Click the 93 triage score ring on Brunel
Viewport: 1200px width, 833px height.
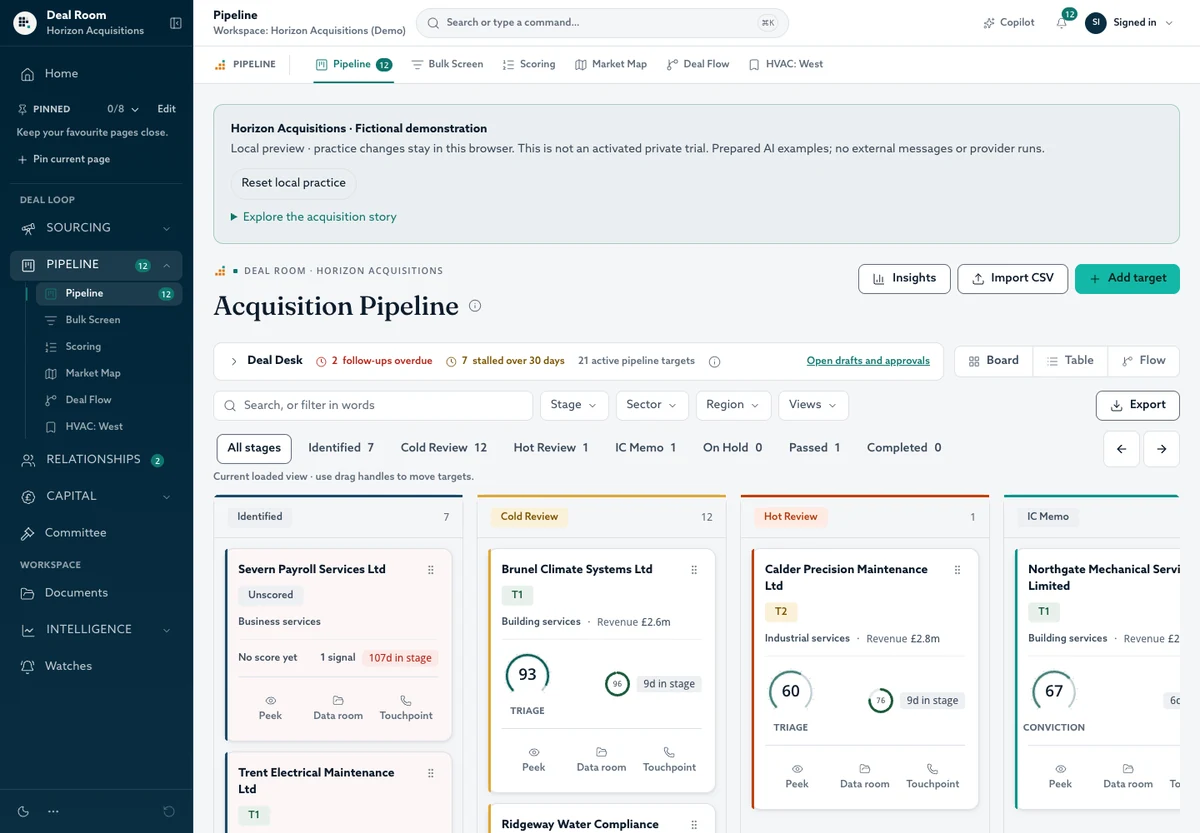527,675
